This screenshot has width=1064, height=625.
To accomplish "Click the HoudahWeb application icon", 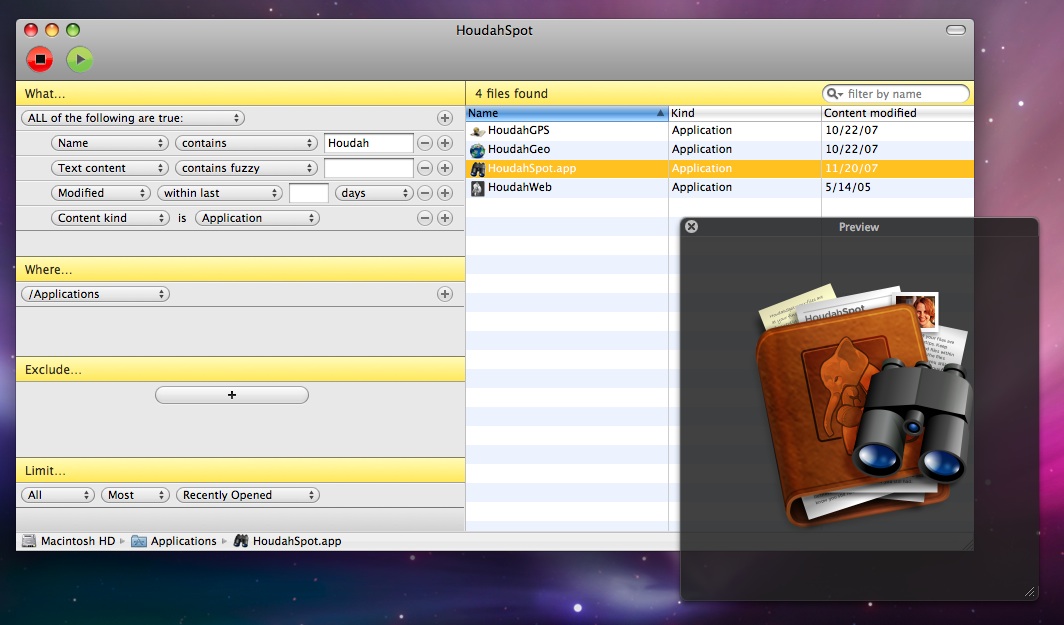I will click(x=478, y=187).
